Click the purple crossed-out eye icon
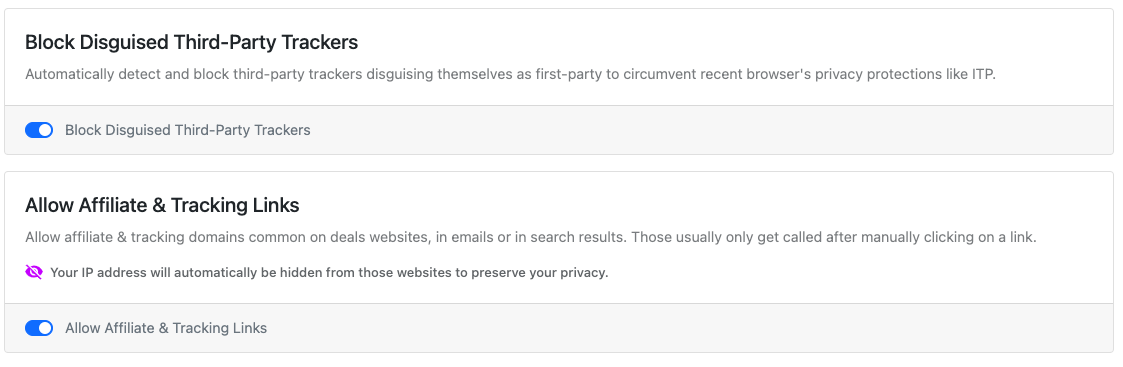The image size is (1123, 367). point(34,272)
